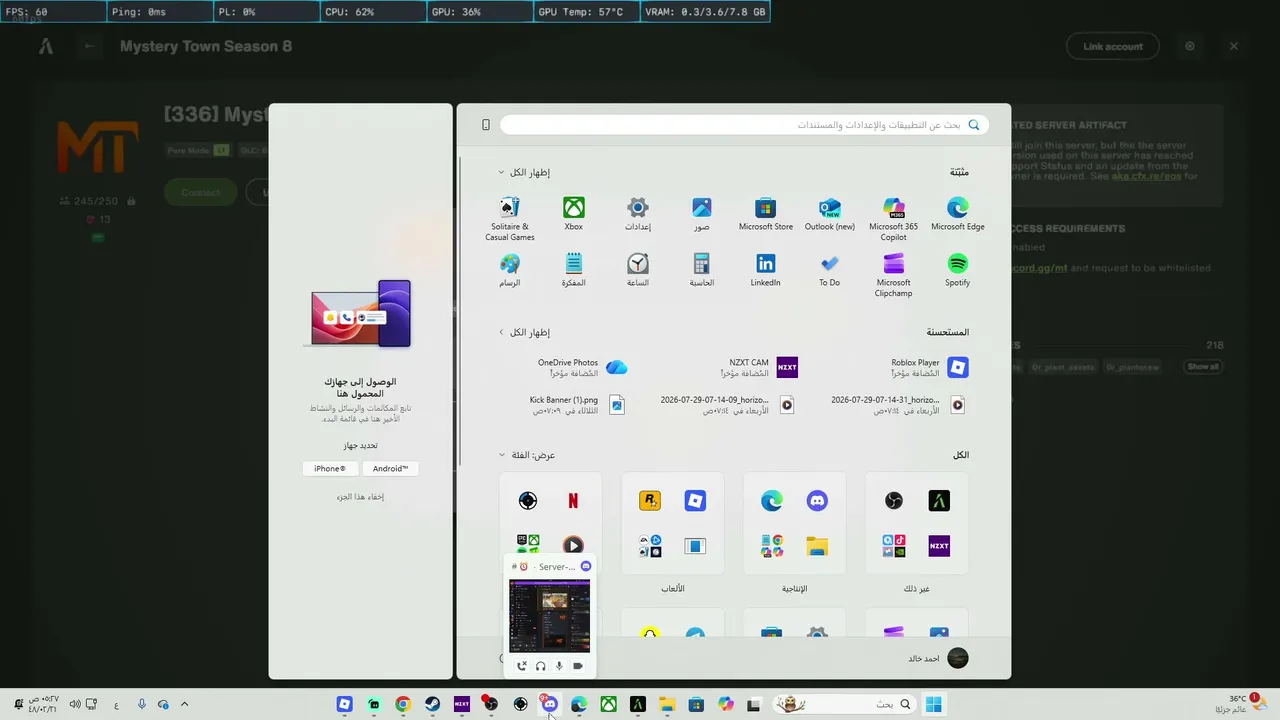1280x720 pixels.
Task: Open NZXT in the Other category folder
Action: point(939,546)
